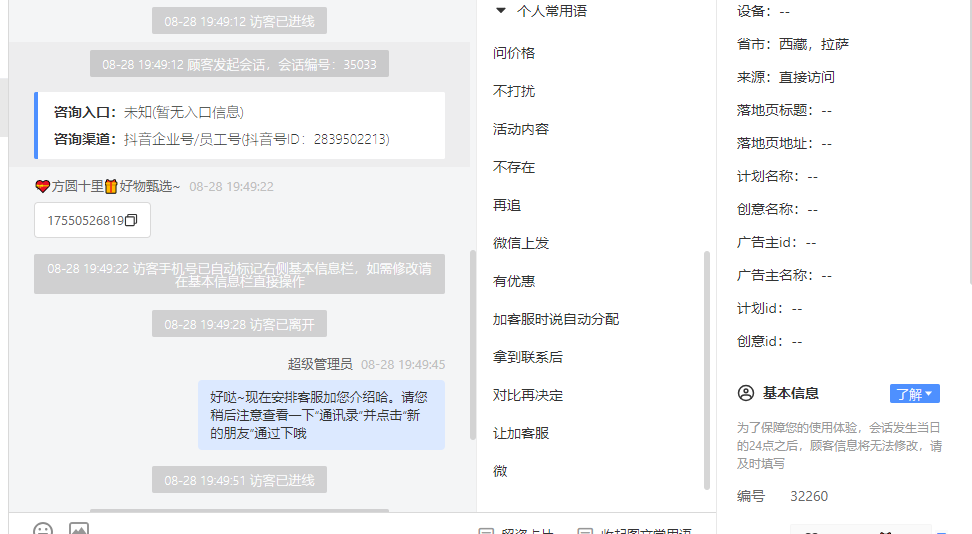Click the 19:49:28 访客已离开 notice
Image resolution: width=972 pixels, height=534 pixels.
tap(239, 324)
